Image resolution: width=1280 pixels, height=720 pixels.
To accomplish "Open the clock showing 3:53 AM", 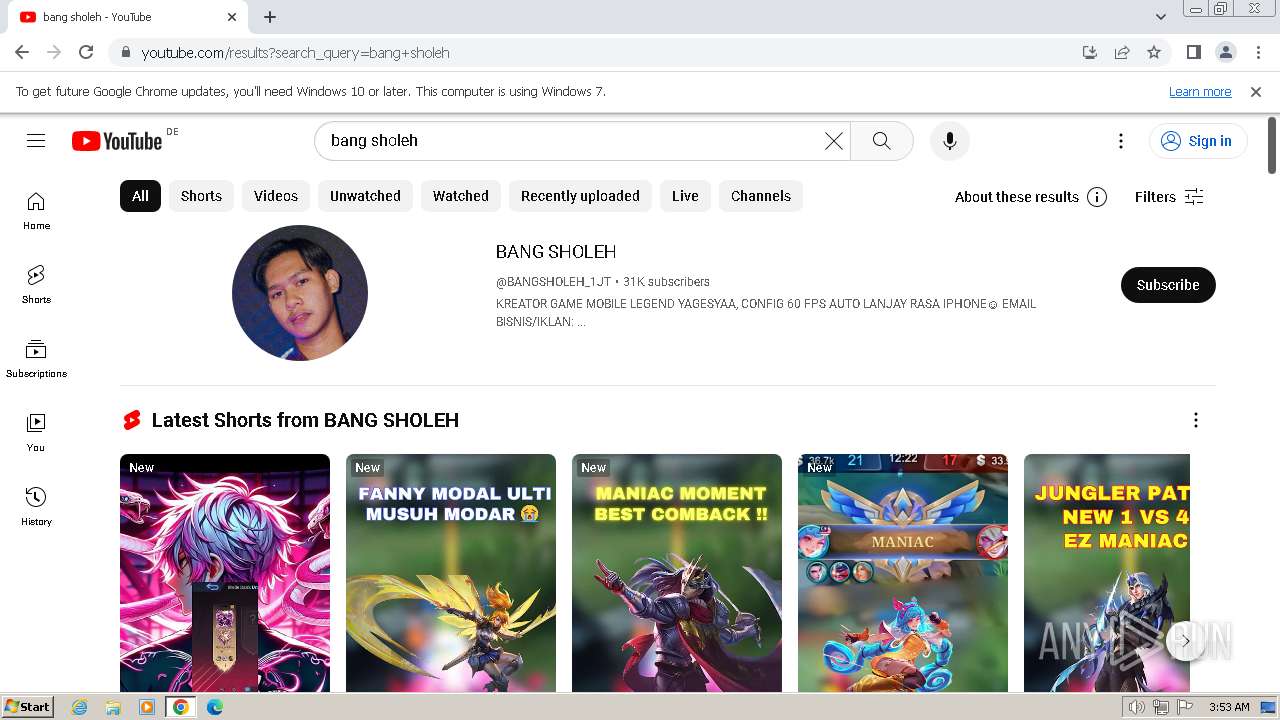I will coord(1229,707).
